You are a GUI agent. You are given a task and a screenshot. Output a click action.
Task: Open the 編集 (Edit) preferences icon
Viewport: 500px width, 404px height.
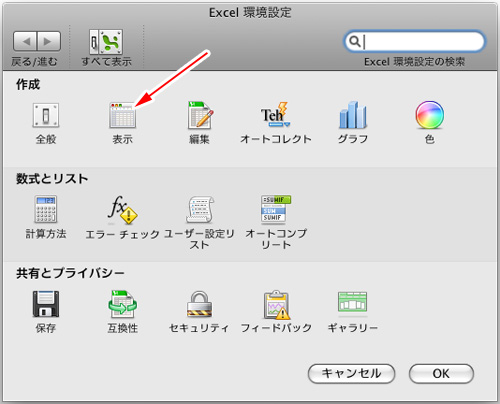[x=200, y=115]
